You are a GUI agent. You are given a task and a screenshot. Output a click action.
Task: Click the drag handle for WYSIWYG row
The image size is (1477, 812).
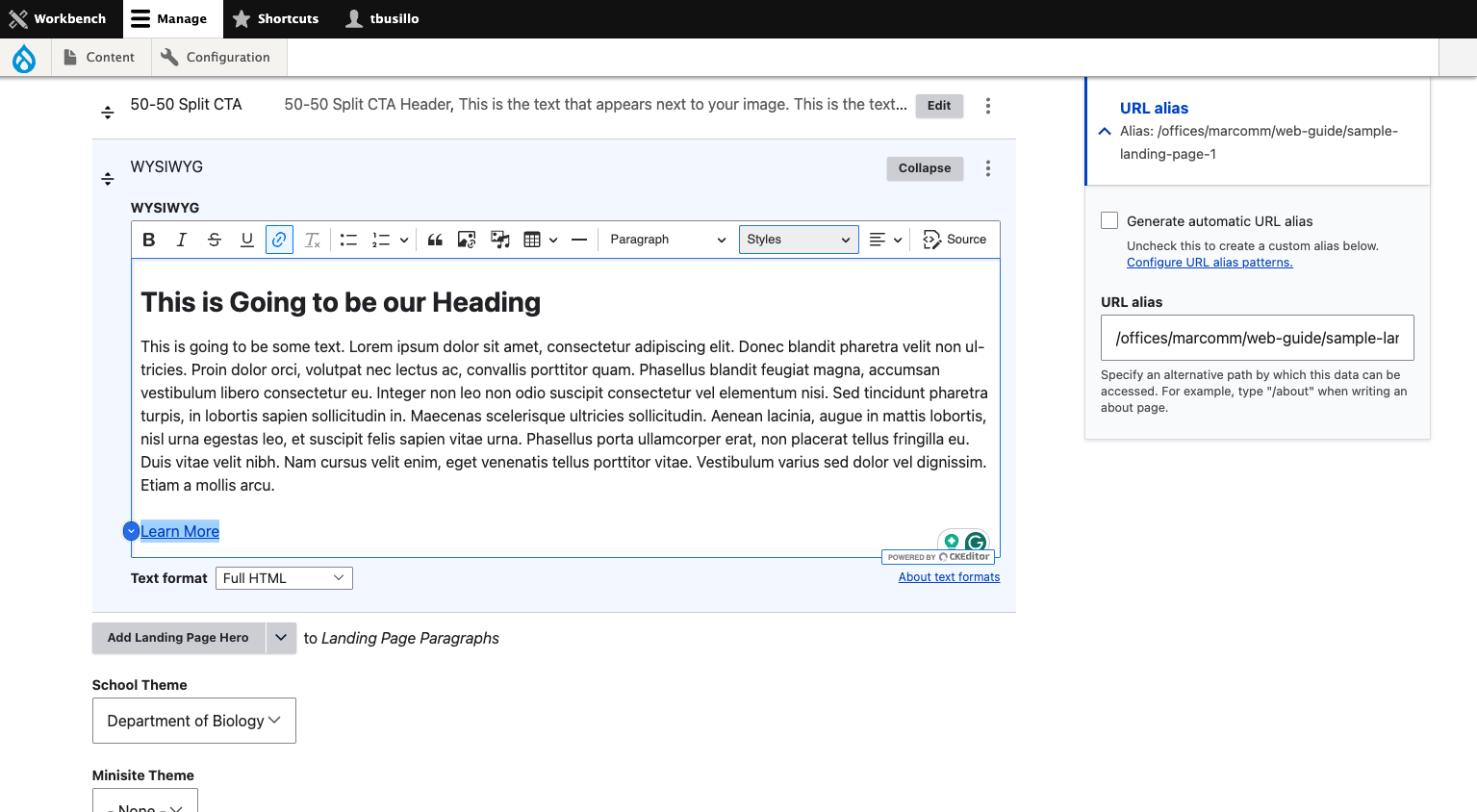(108, 179)
